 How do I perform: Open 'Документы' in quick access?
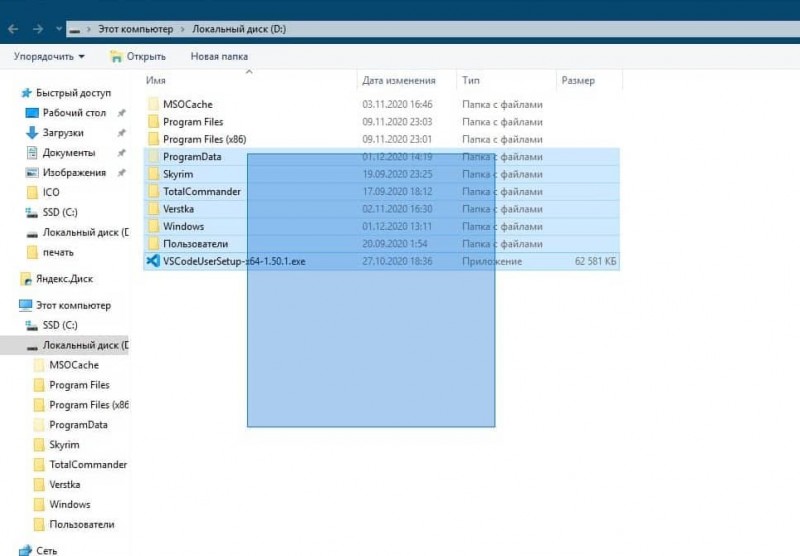[69, 153]
